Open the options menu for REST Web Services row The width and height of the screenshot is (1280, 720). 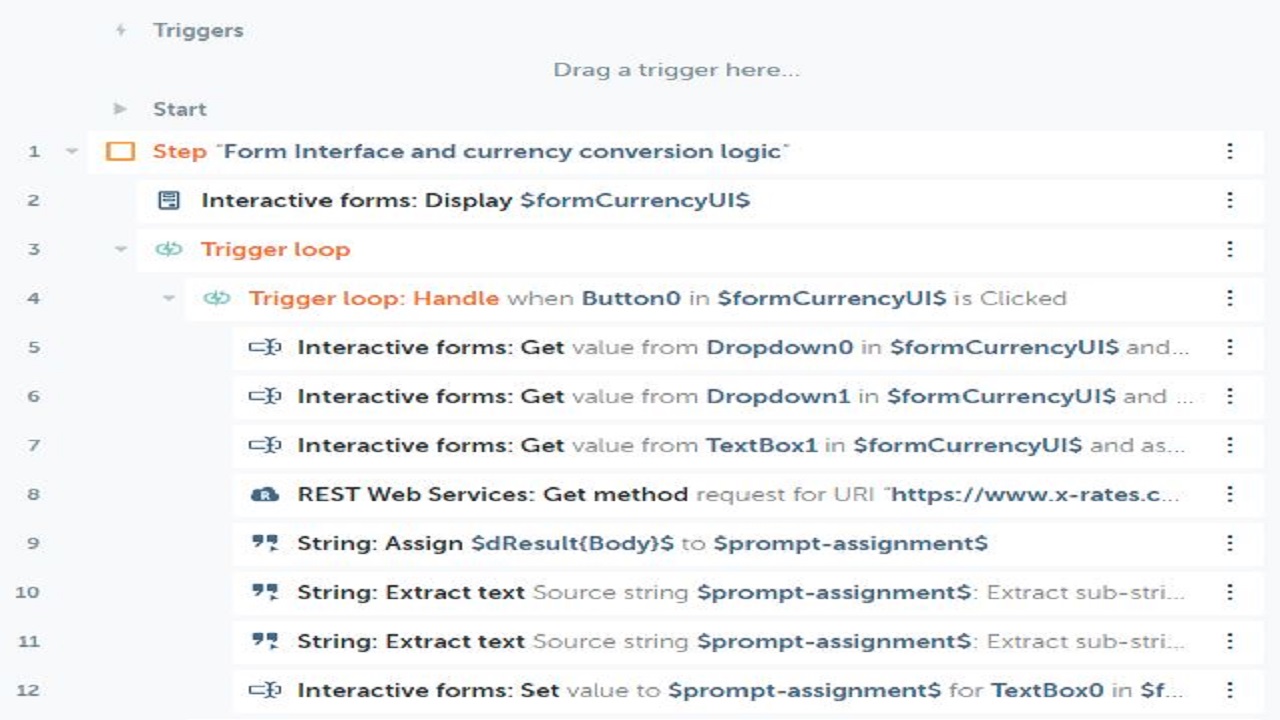pos(1230,494)
